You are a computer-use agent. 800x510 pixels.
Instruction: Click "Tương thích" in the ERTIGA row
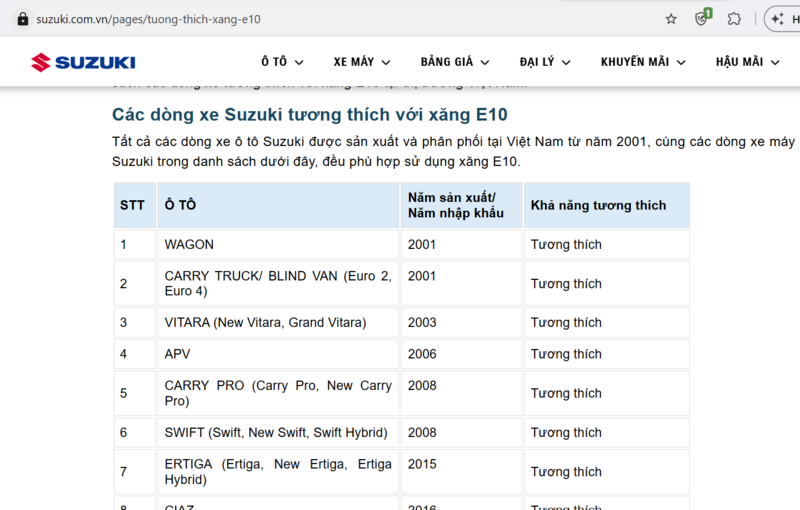tap(566, 472)
